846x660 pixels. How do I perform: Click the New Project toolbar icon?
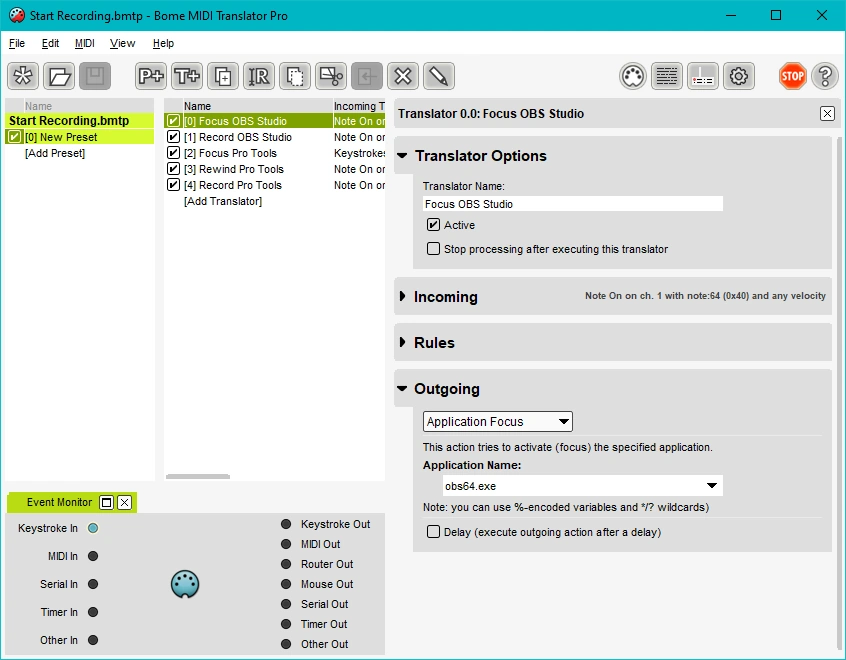[23, 76]
